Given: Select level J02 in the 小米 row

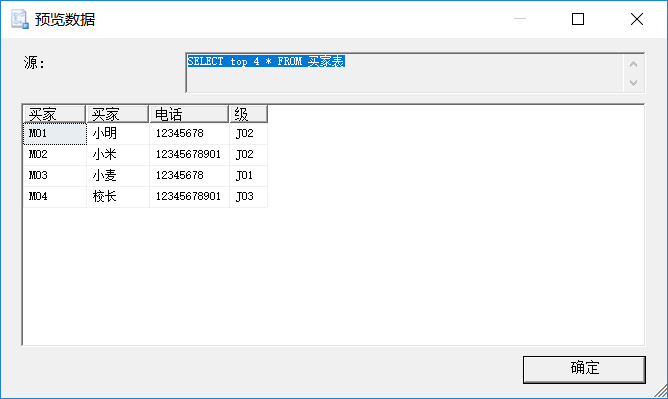Looking at the screenshot, I should click(x=248, y=155).
